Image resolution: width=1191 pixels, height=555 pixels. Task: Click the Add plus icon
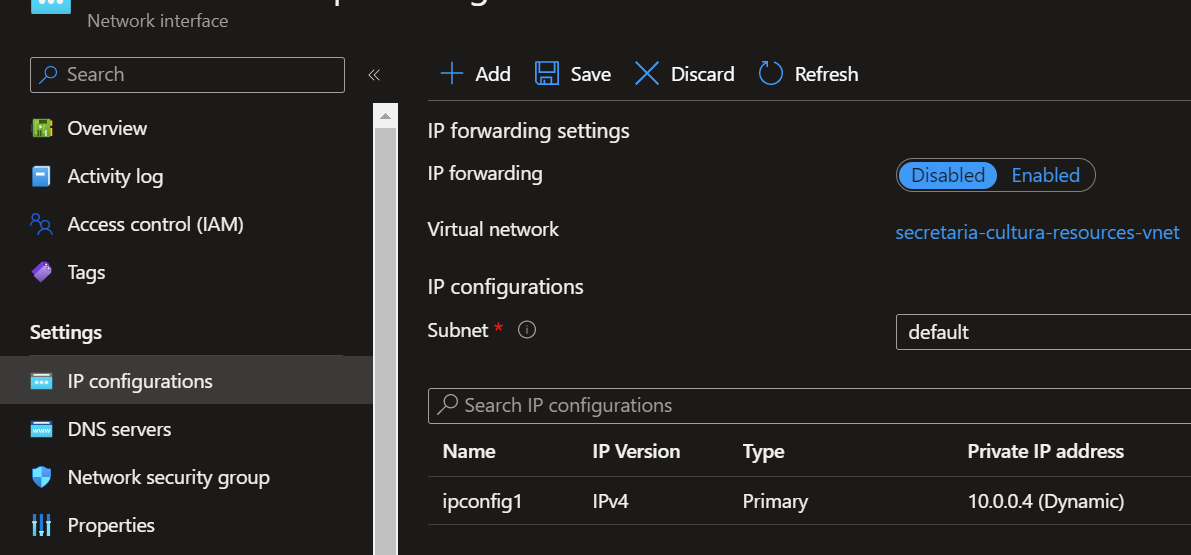[452, 74]
